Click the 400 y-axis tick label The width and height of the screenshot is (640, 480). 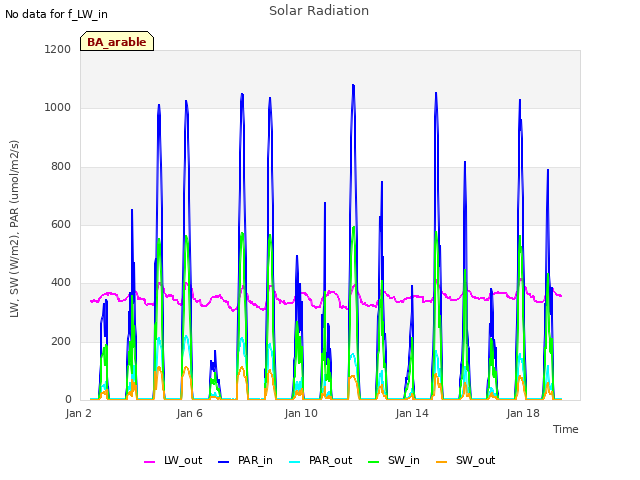tap(61, 282)
